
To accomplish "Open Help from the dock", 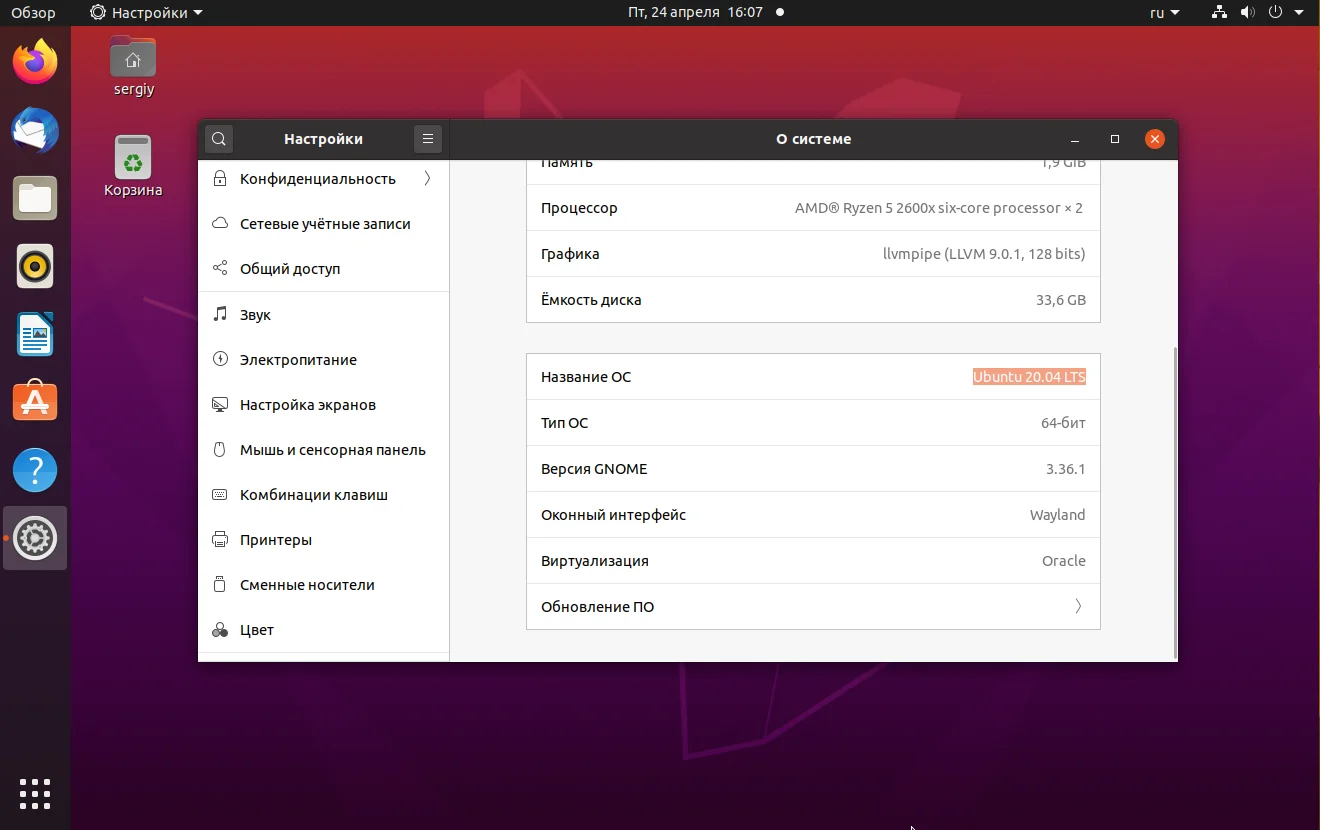I will (x=35, y=470).
